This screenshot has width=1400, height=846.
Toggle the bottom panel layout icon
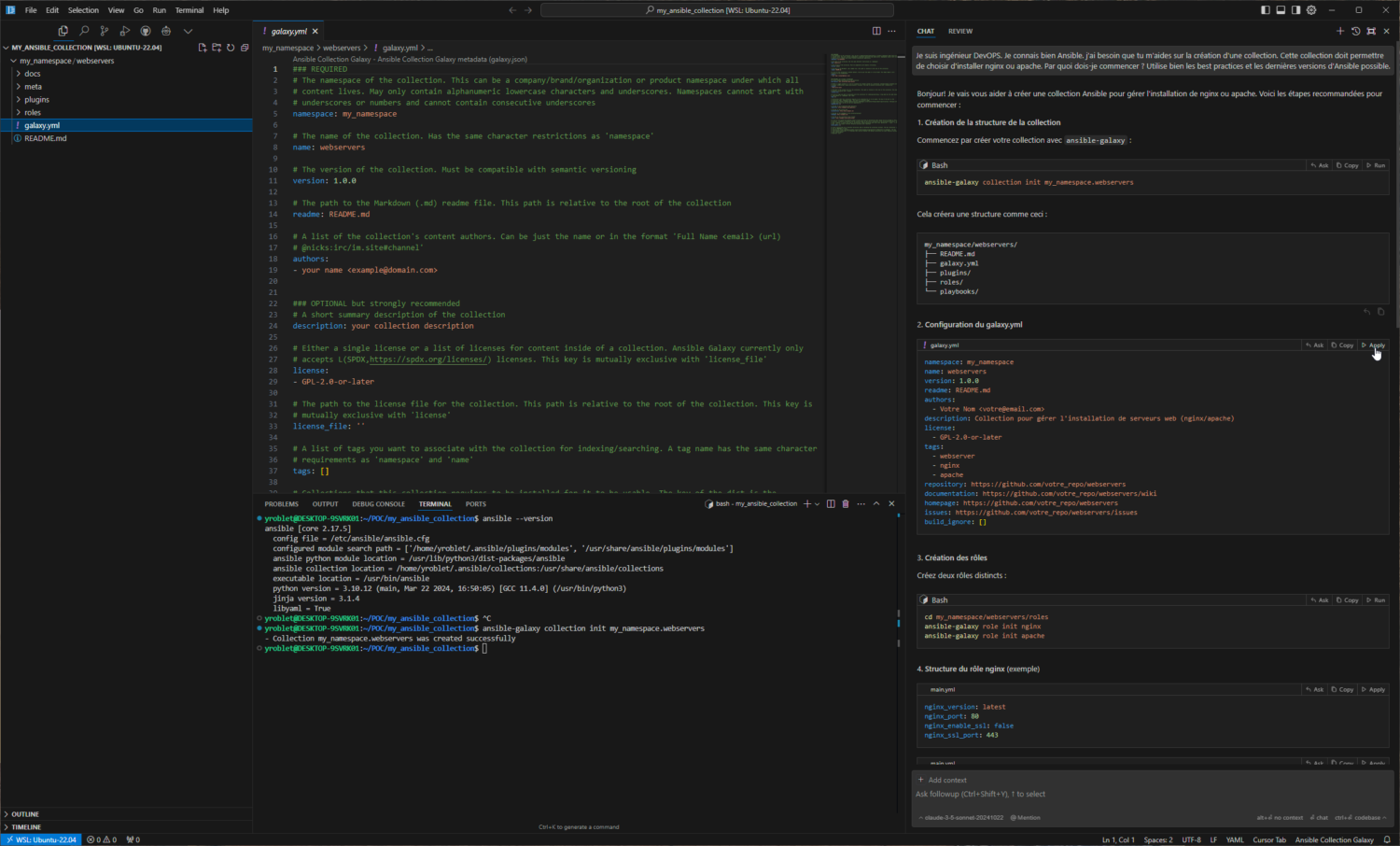pos(1281,10)
